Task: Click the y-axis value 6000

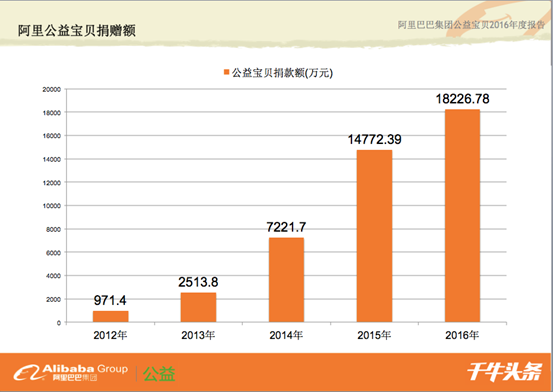Action: point(53,253)
